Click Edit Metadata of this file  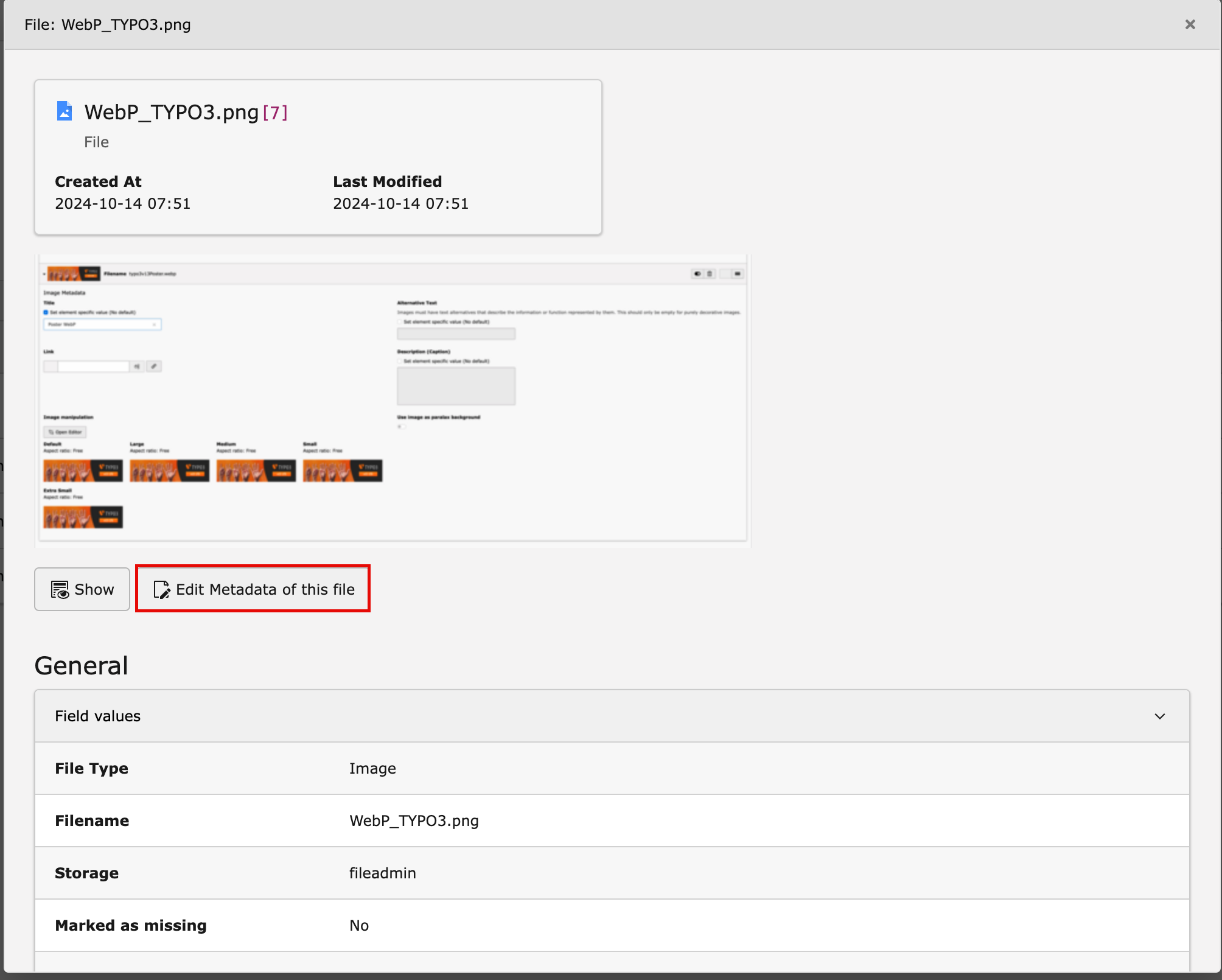pos(253,589)
